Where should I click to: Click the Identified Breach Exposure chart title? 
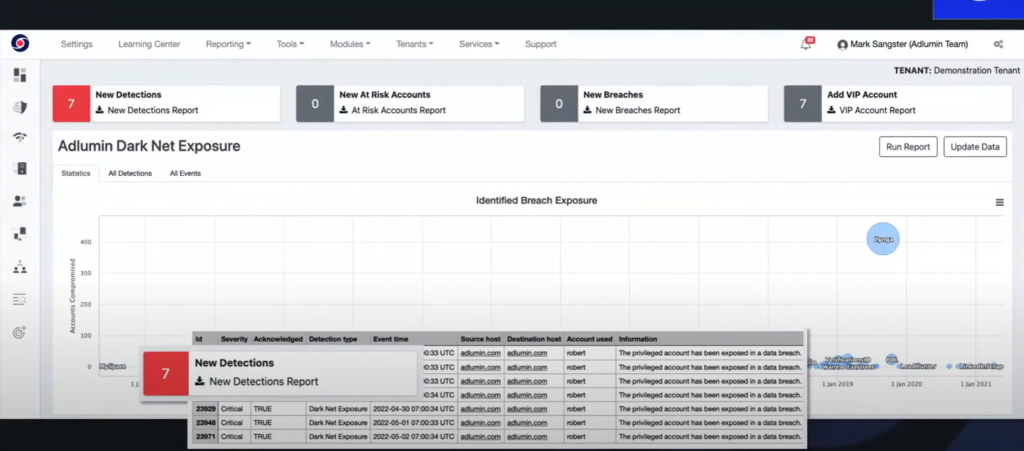[x=537, y=201]
